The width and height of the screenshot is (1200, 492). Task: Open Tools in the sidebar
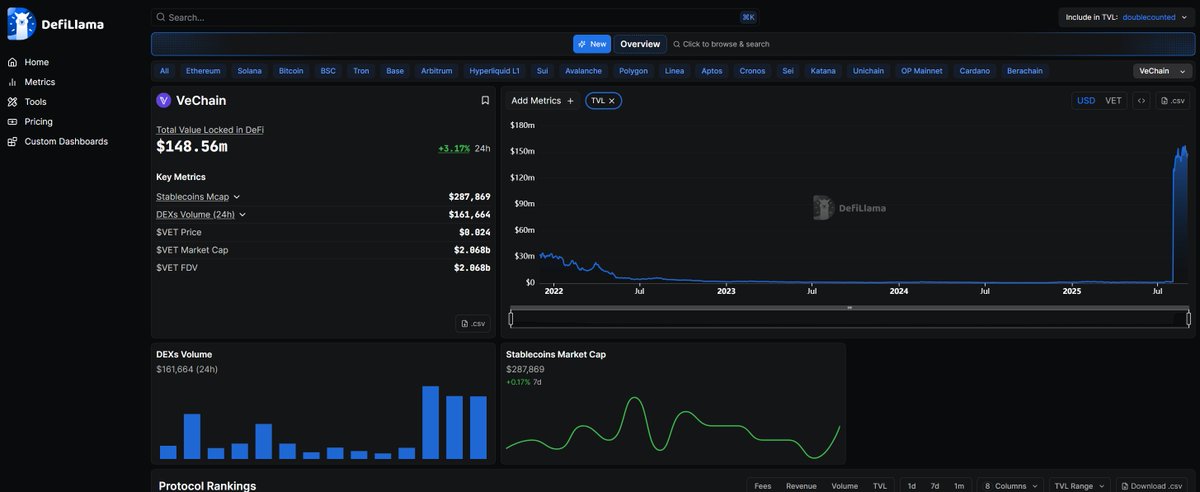pos(35,102)
